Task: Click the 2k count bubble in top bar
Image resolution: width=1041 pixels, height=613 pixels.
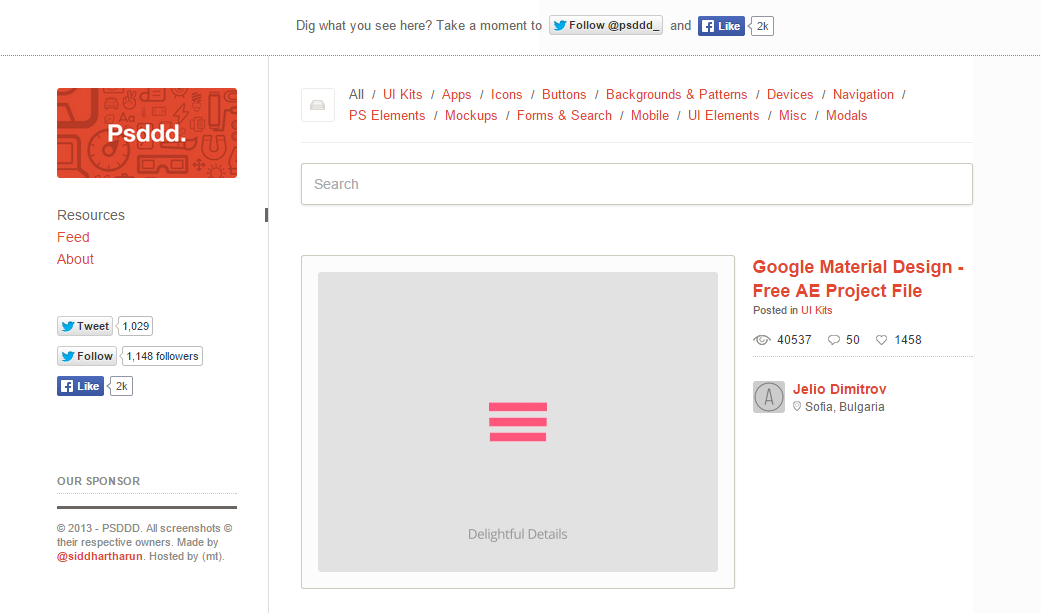Action: (x=762, y=26)
